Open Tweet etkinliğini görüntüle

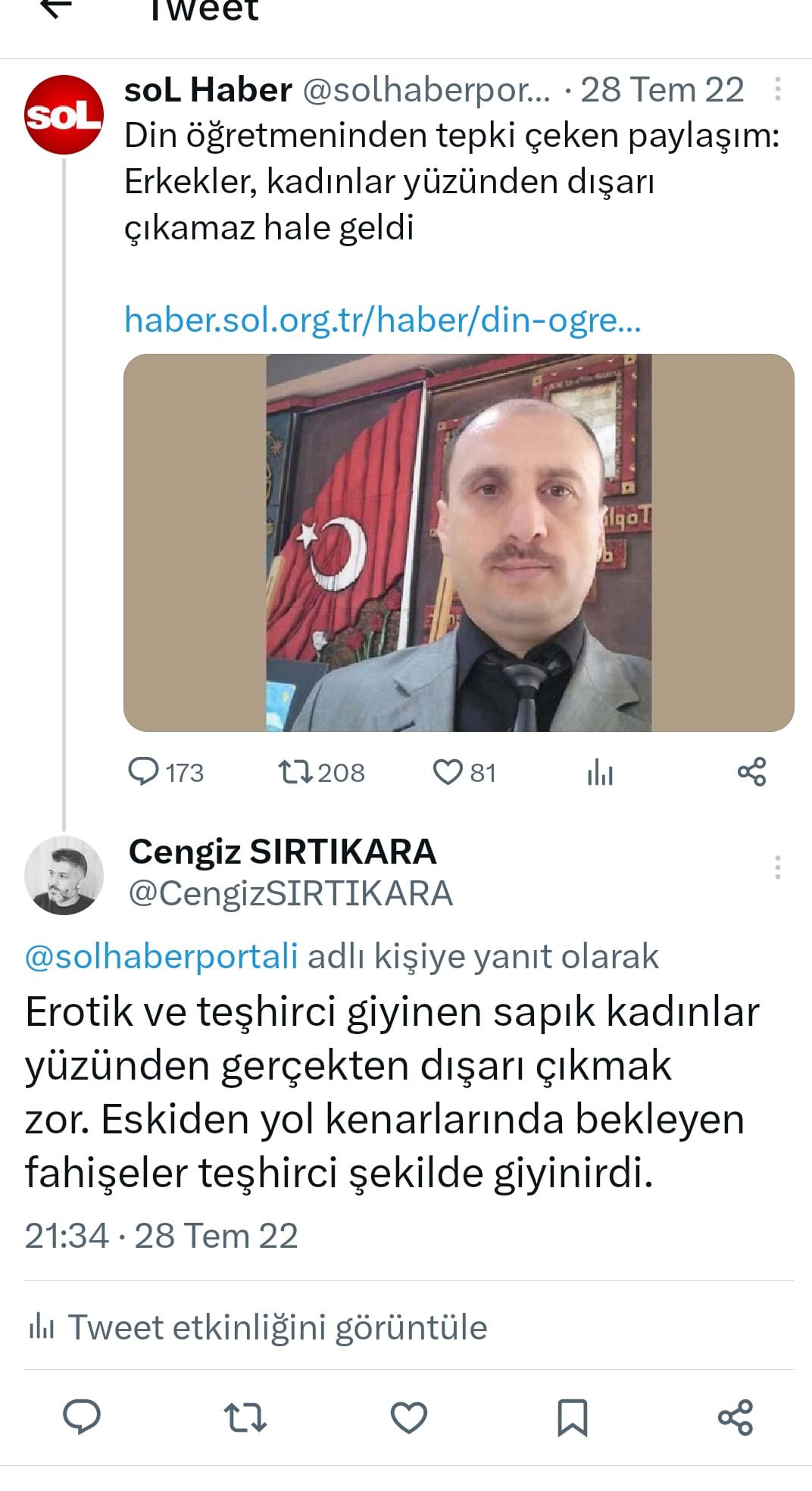tap(258, 1328)
